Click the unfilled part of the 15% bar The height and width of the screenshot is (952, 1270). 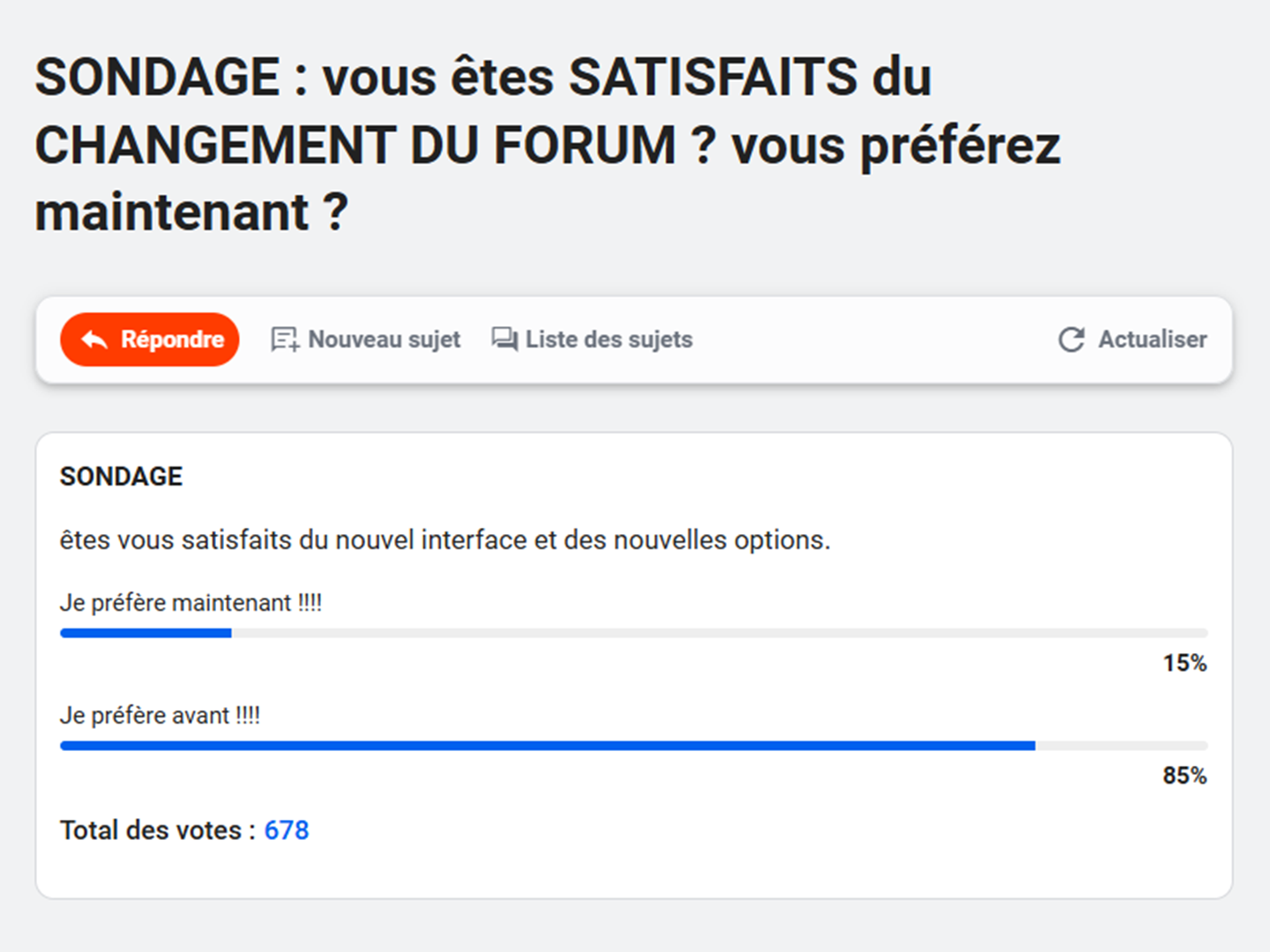tap(720, 633)
